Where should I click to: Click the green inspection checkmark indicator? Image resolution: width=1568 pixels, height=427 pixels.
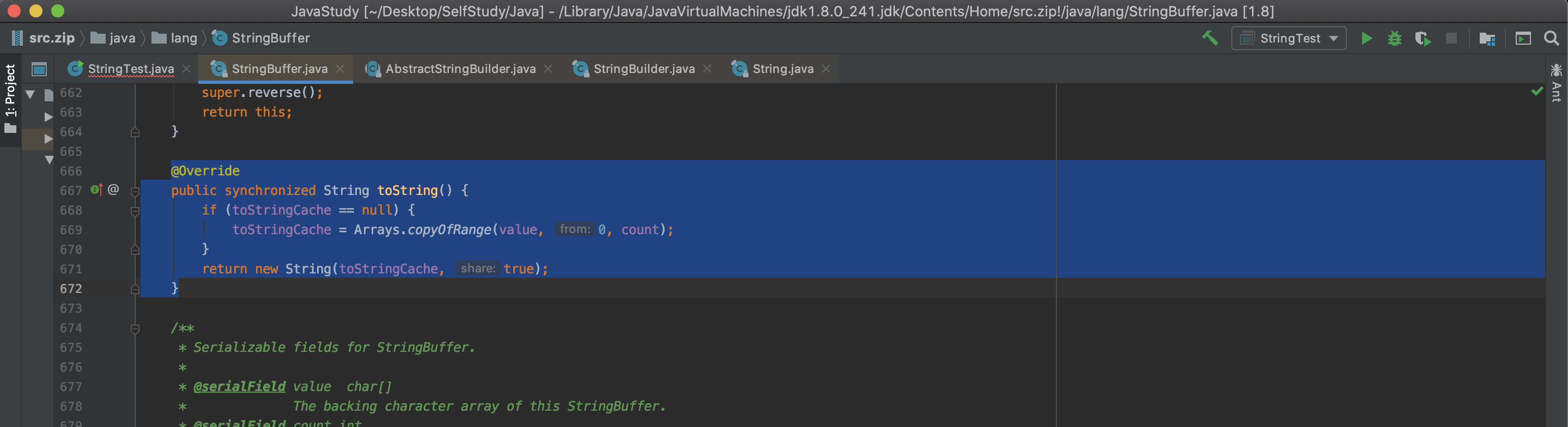(x=1537, y=91)
